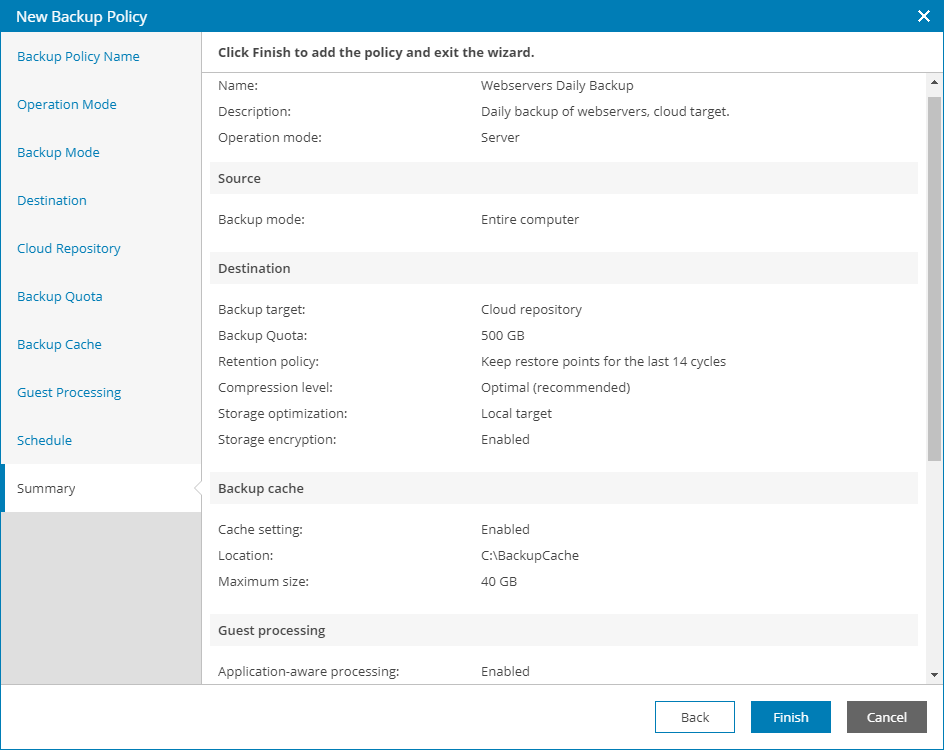This screenshot has width=944, height=750.
Task: Select the Destination wizard step
Action: pos(52,201)
